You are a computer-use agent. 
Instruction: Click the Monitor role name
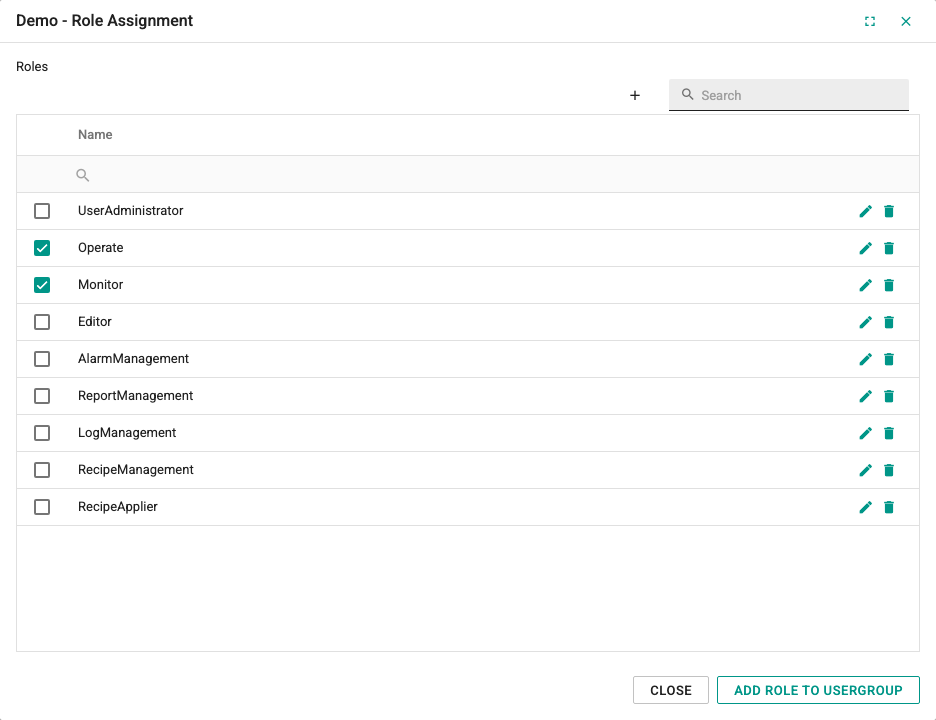[x=100, y=285]
